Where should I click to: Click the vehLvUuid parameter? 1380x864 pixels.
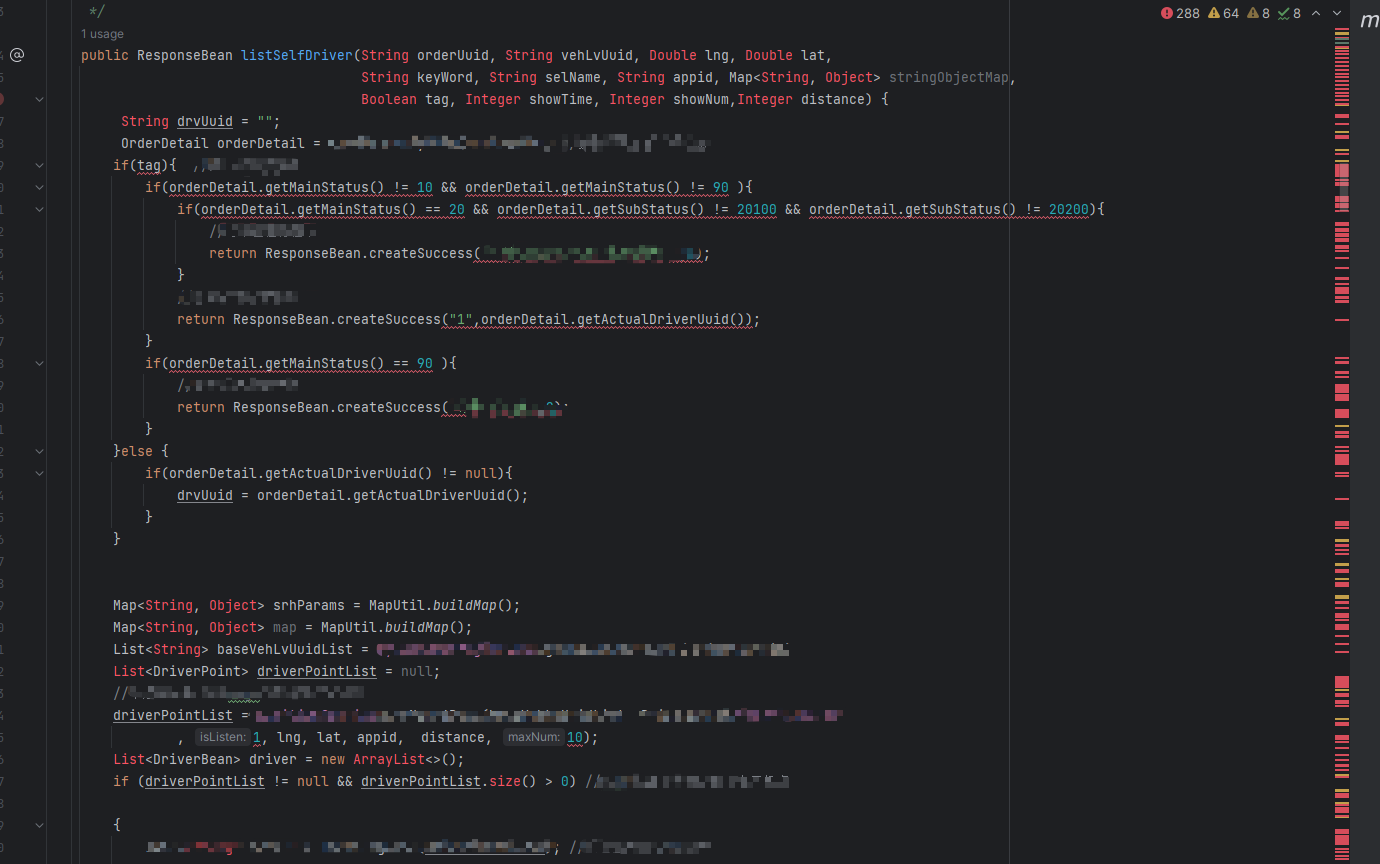click(597, 55)
